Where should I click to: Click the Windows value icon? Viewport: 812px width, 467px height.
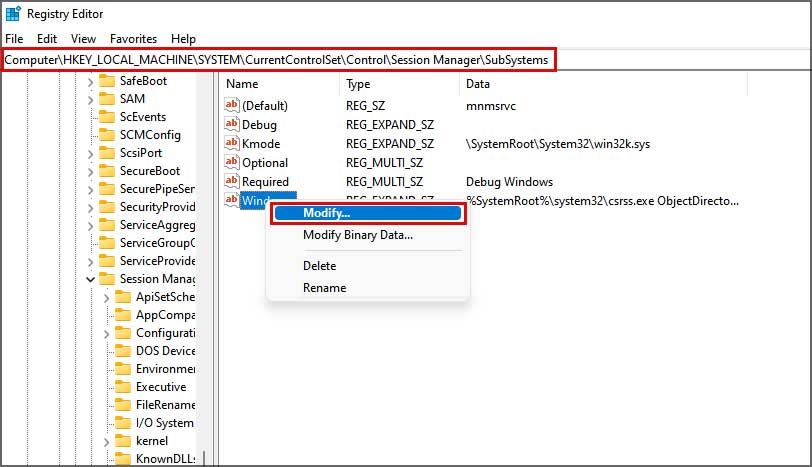(231, 200)
